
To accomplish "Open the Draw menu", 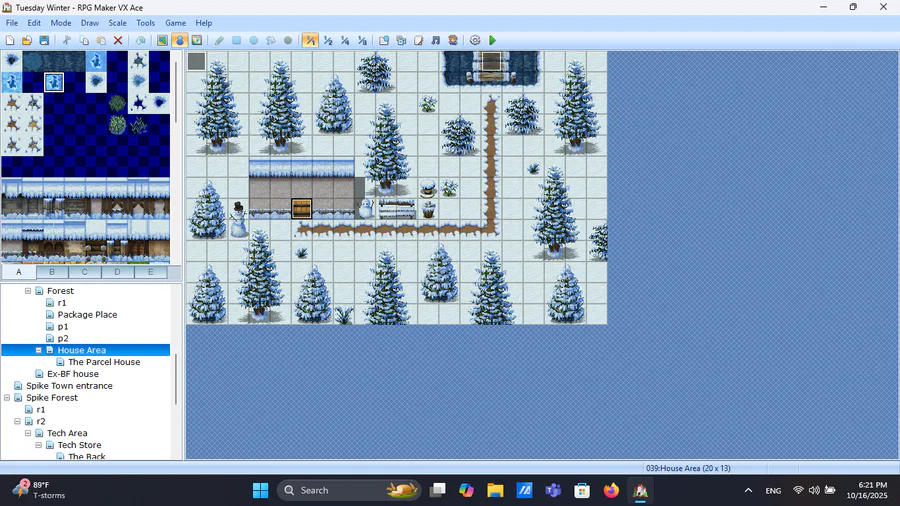I will coord(90,23).
